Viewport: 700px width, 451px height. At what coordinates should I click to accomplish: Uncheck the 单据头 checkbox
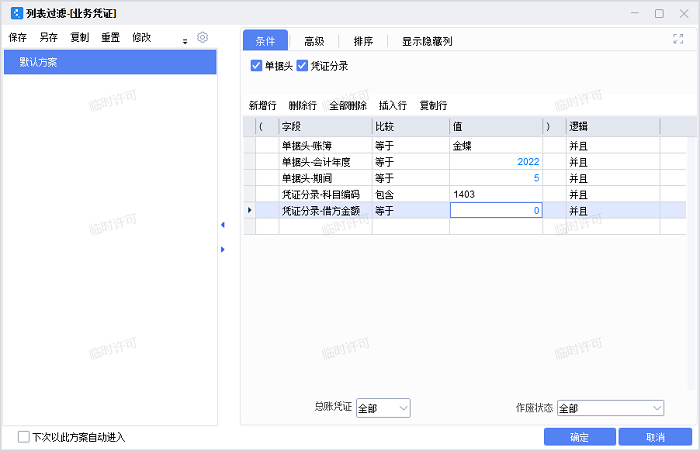256,66
